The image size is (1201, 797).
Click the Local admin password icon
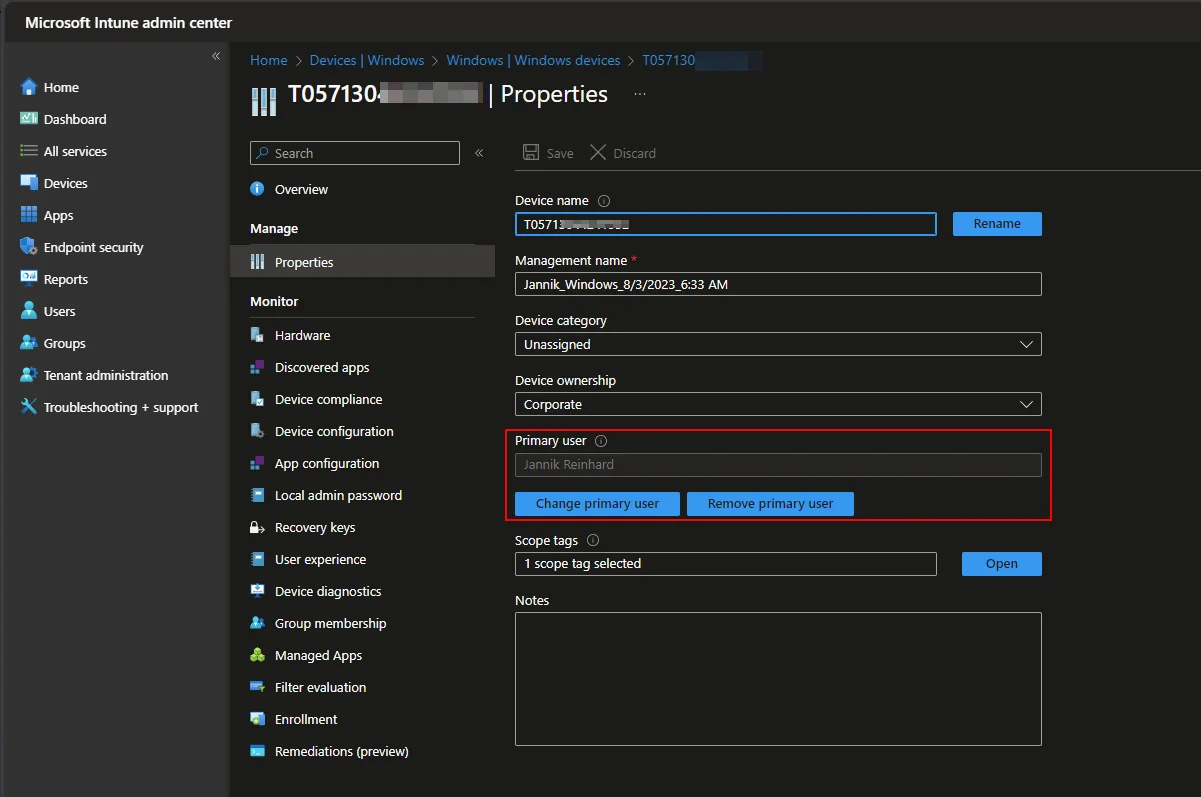(257, 495)
